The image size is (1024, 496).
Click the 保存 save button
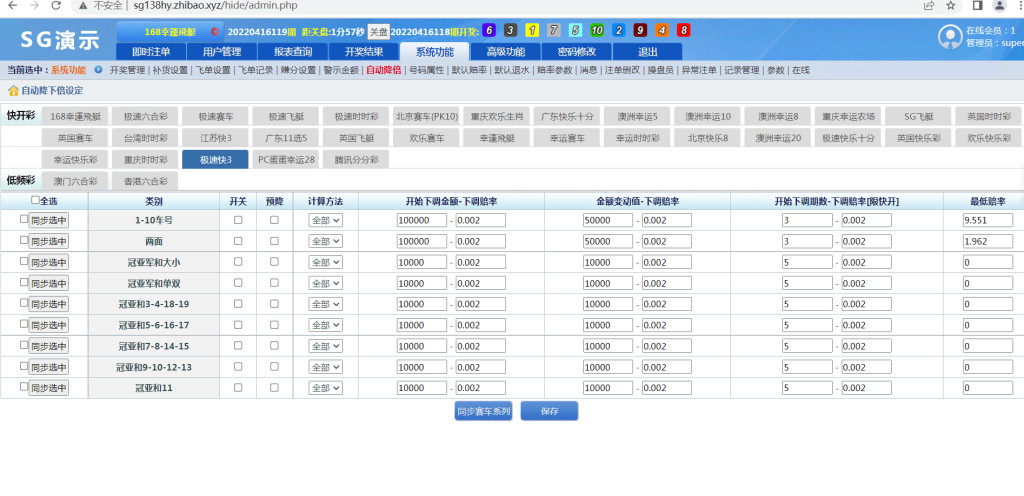[x=549, y=411]
